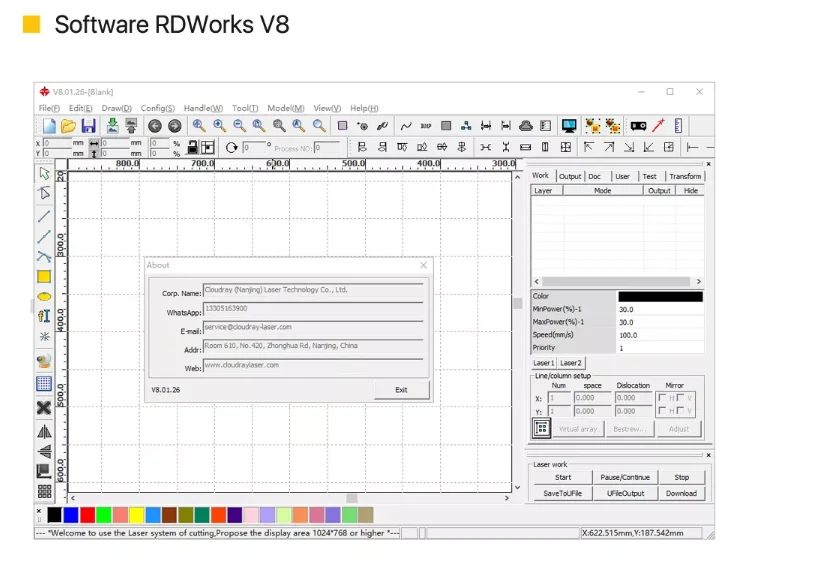This screenshot has height=565, width=815.
Task: Check the Y row Mirror H checkbox
Action: [x=662, y=411]
